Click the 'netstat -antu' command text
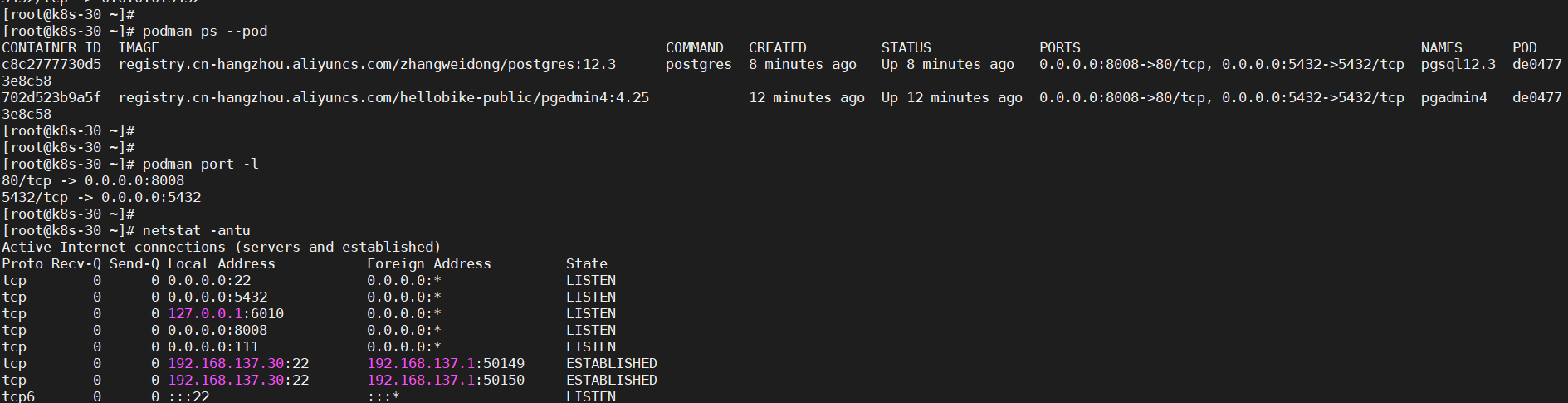 197,230
